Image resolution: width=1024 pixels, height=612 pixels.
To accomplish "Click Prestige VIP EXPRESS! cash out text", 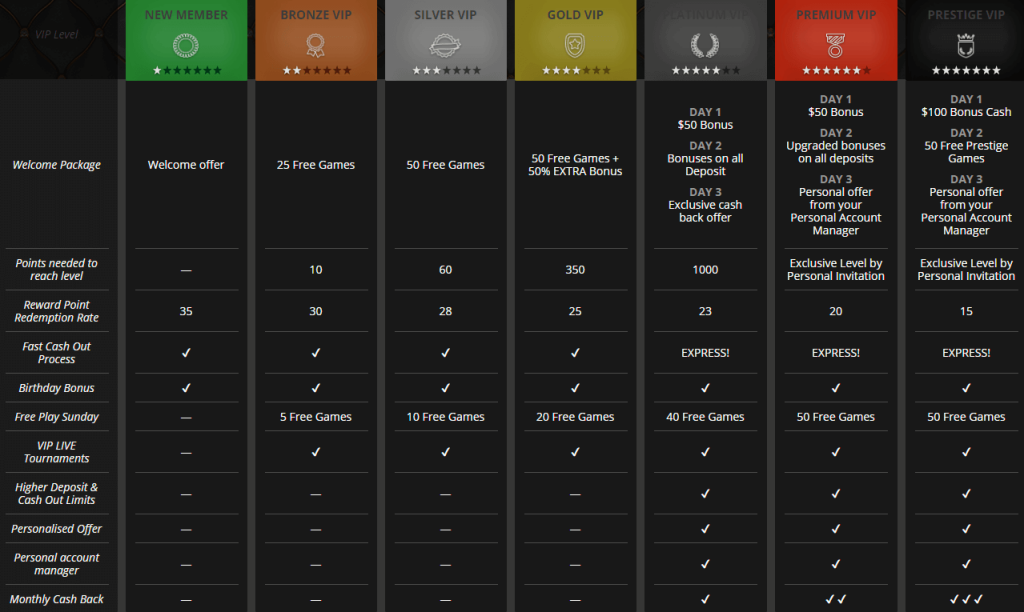I will tap(967, 353).
